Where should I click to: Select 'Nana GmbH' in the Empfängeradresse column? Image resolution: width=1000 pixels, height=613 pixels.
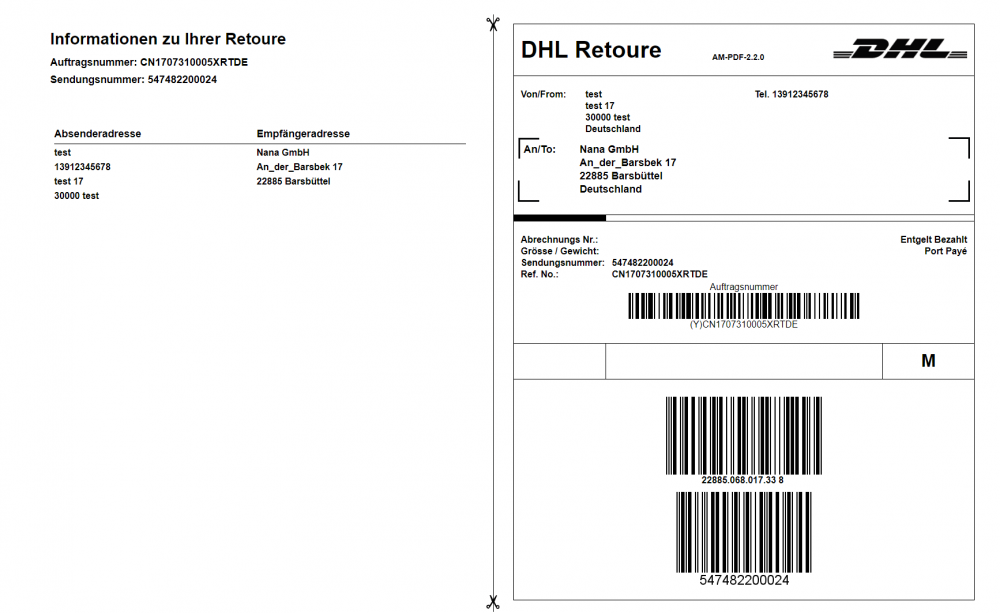click(283, 152)
